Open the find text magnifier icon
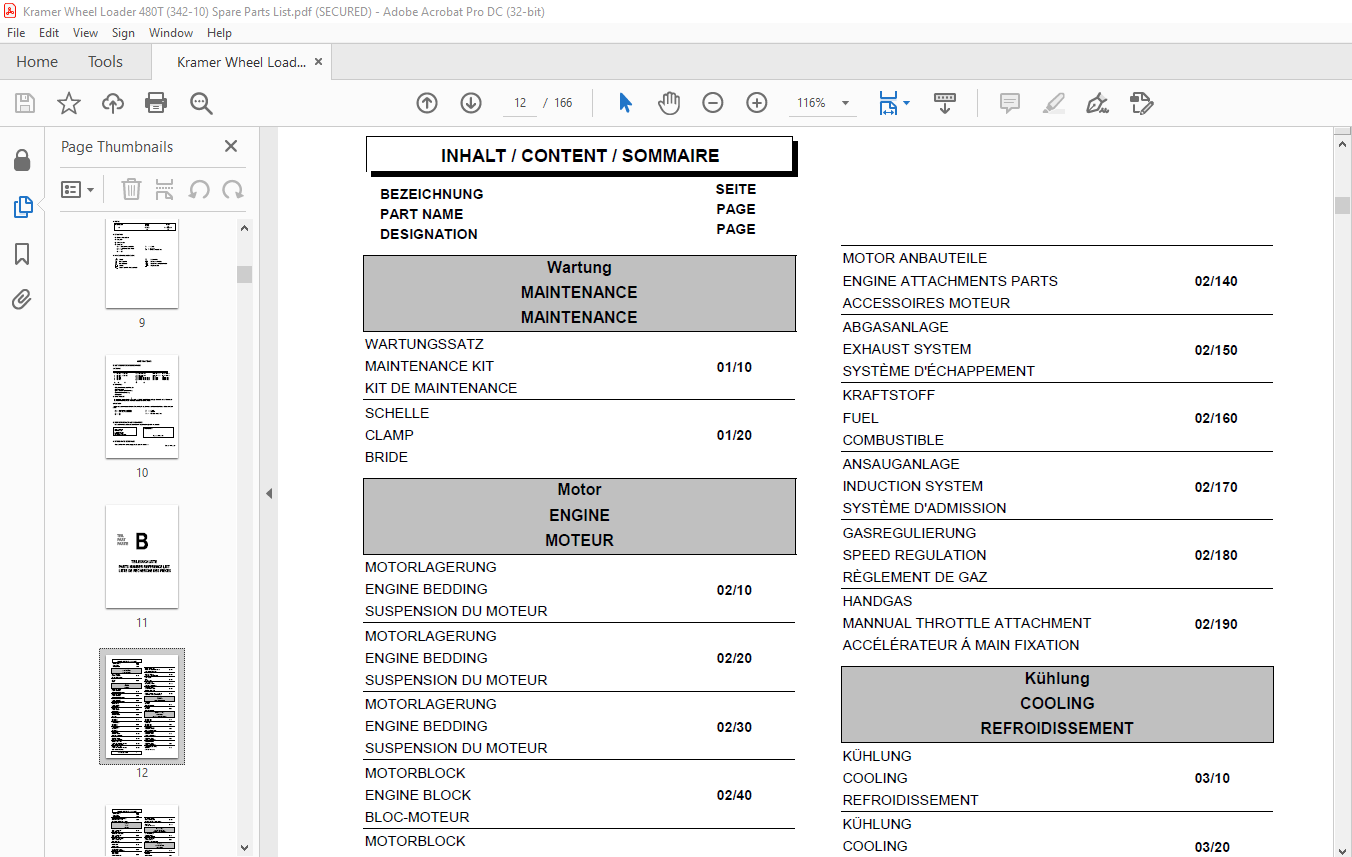This screenshot has width=1352, height=857. [x=201, y=103]
